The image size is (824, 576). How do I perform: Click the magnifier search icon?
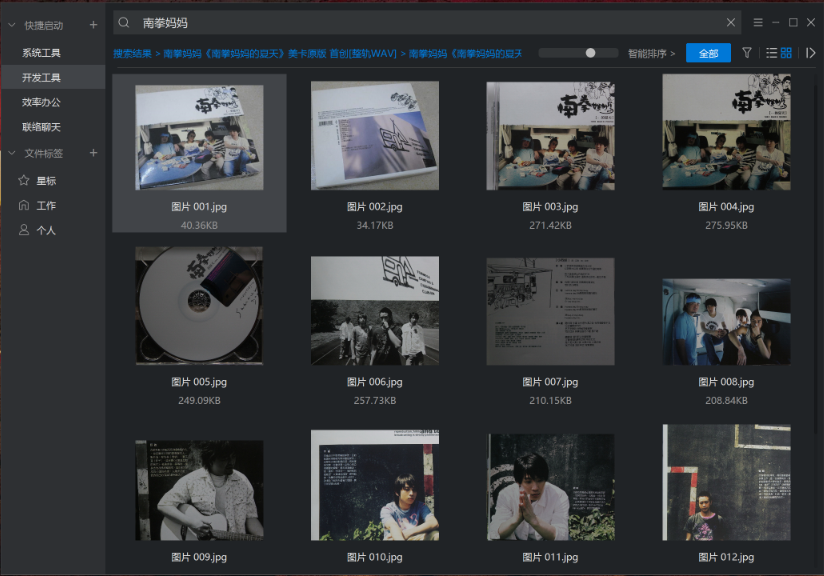(x=123, y=22)
